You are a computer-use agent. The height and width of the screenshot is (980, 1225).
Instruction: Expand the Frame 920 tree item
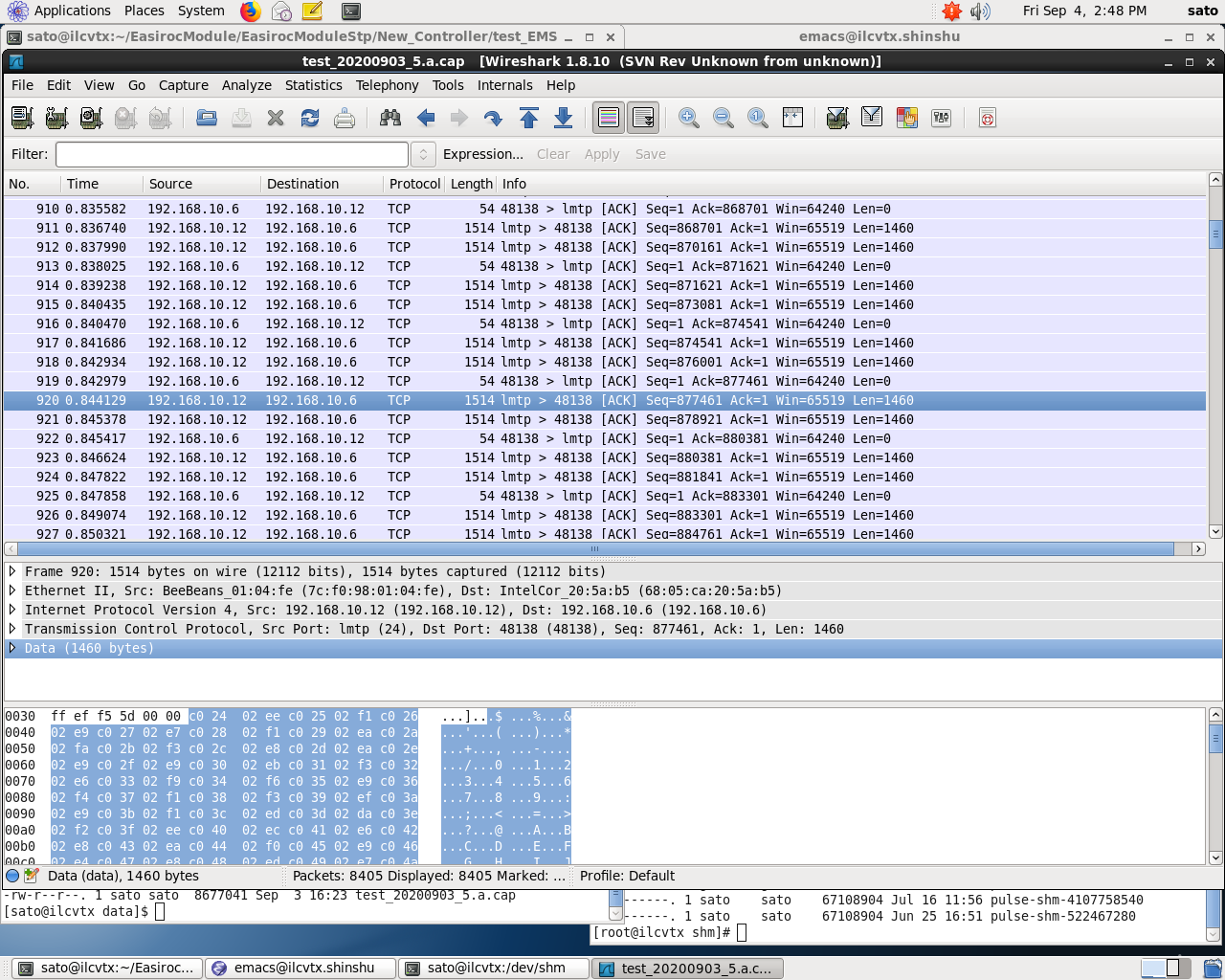click(12, 571)
